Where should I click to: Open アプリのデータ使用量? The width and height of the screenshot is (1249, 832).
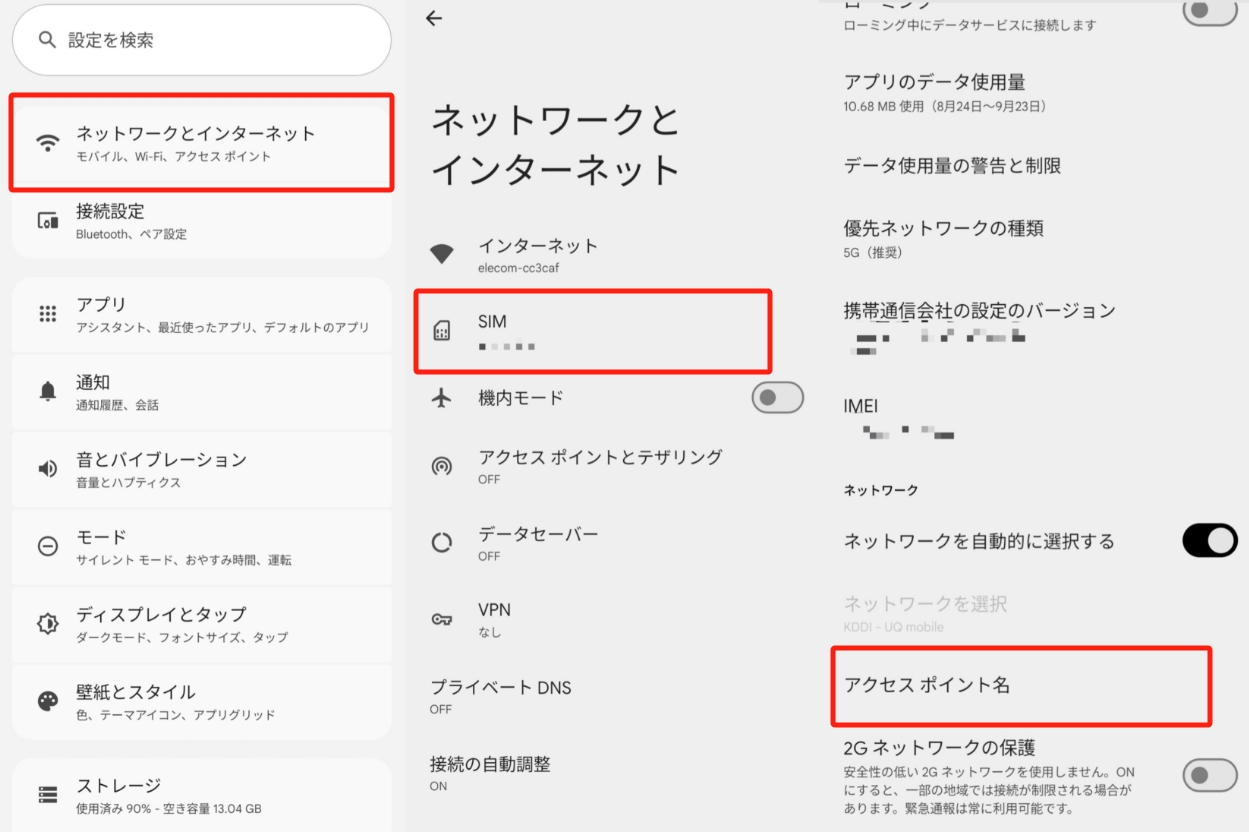coord(1035,92)
